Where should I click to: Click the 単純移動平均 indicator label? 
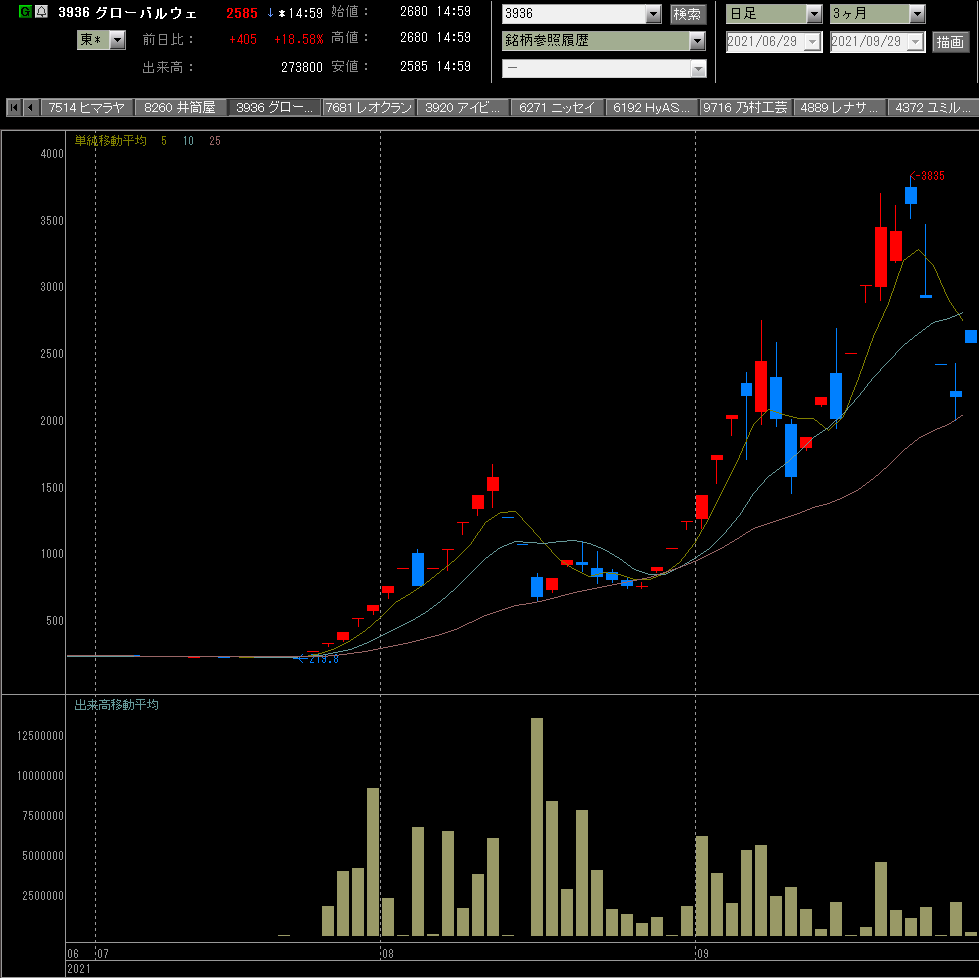point(111,141)
